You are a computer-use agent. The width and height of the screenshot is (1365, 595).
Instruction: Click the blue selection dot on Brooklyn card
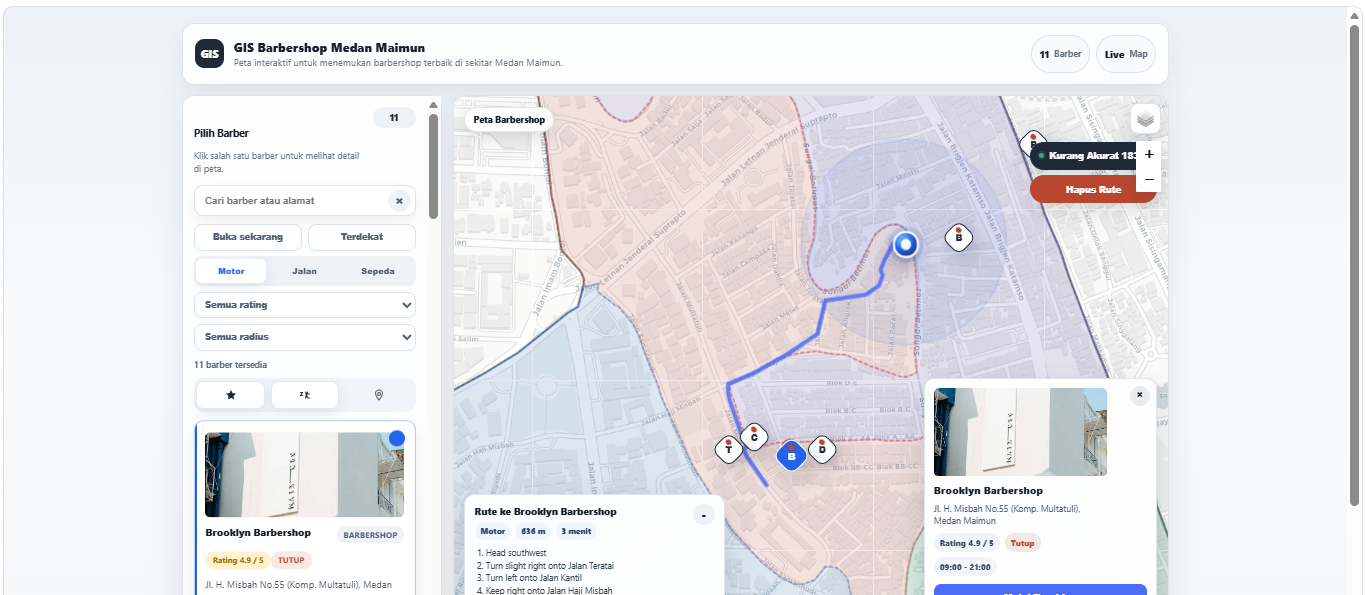click(x=397, y=438)
